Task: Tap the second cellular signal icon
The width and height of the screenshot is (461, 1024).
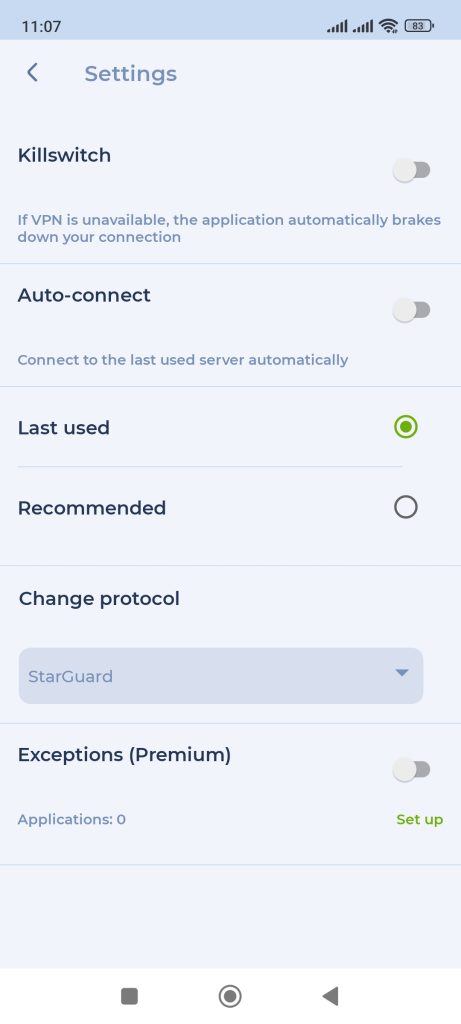Action: [x=362, y=26]
